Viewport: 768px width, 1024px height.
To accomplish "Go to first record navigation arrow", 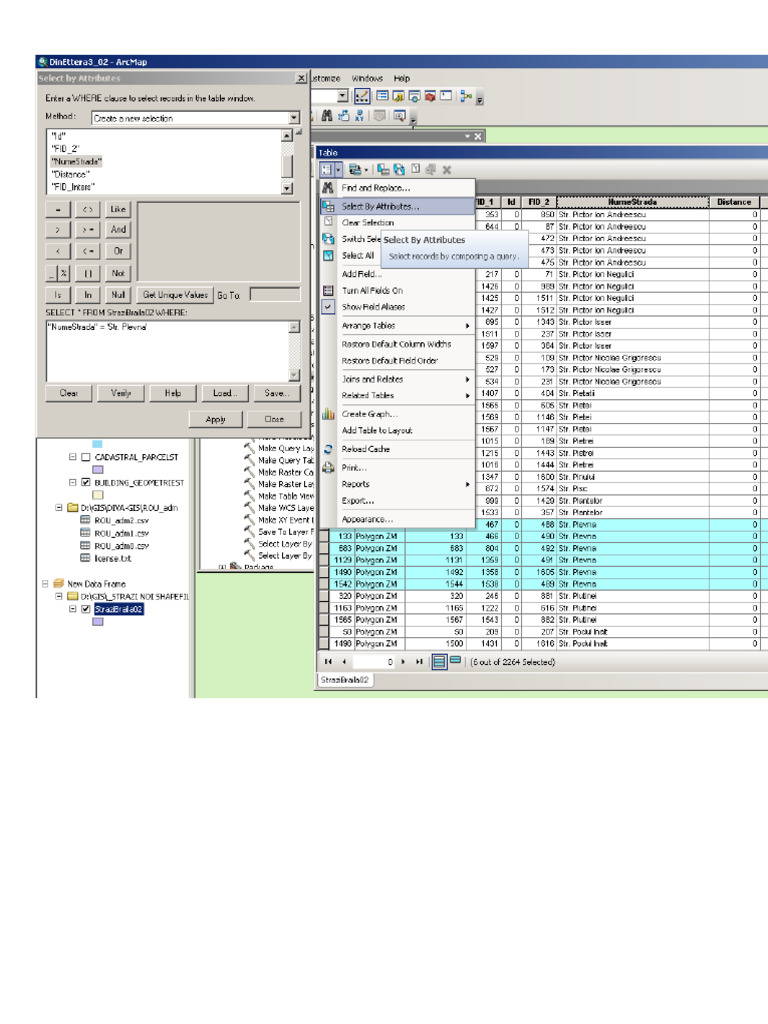I will click(328, 661).
